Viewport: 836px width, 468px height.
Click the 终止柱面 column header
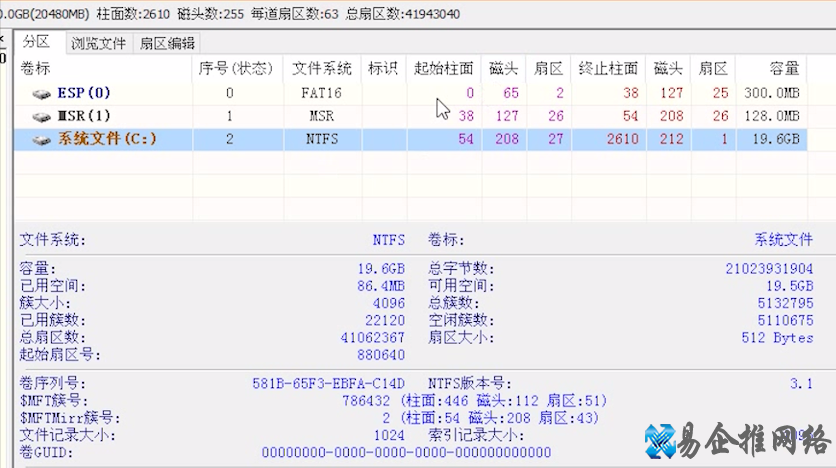(608, 68)
